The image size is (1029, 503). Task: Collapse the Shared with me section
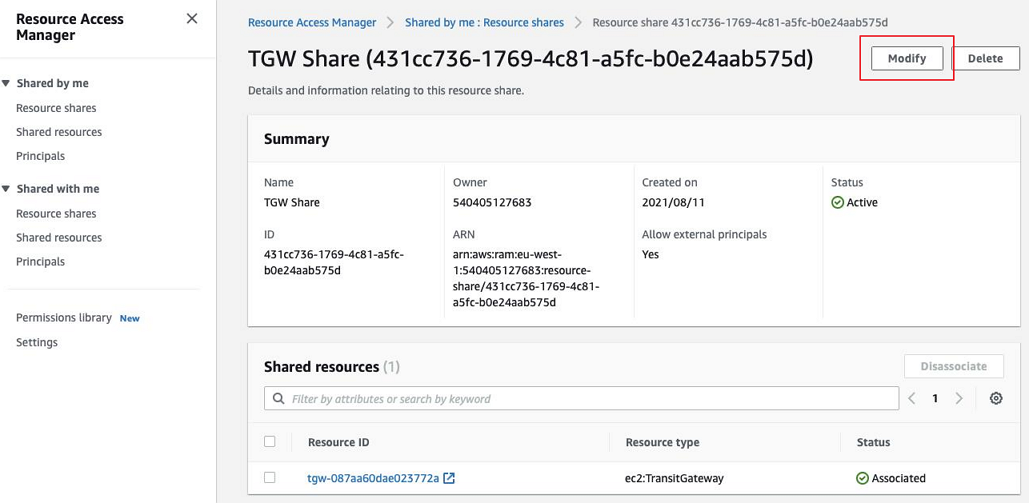point(7,189)
